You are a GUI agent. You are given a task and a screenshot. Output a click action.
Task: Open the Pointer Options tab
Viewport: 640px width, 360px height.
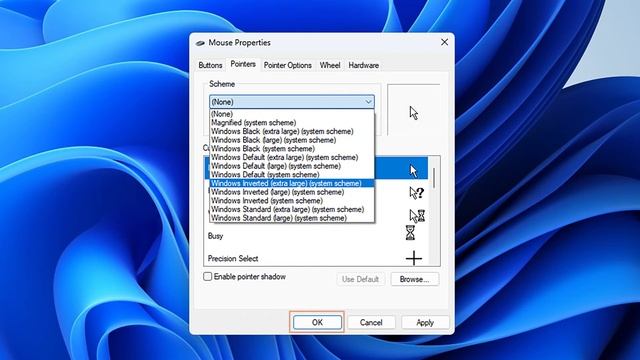287,65
